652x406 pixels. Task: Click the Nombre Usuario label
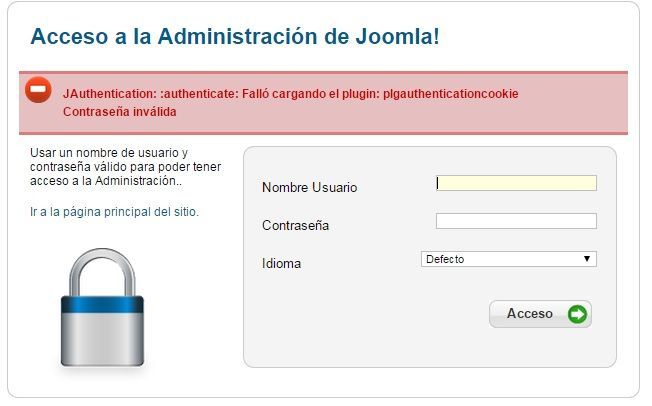point(309,187)
